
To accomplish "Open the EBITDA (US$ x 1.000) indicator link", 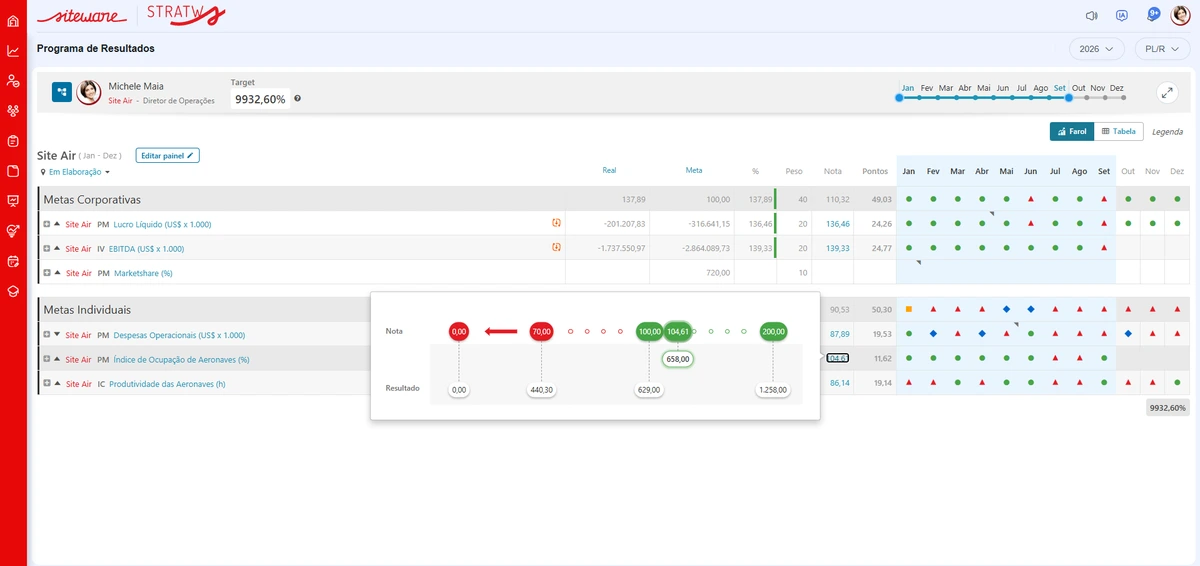I will pyautogui.click(x=146, y=248).
